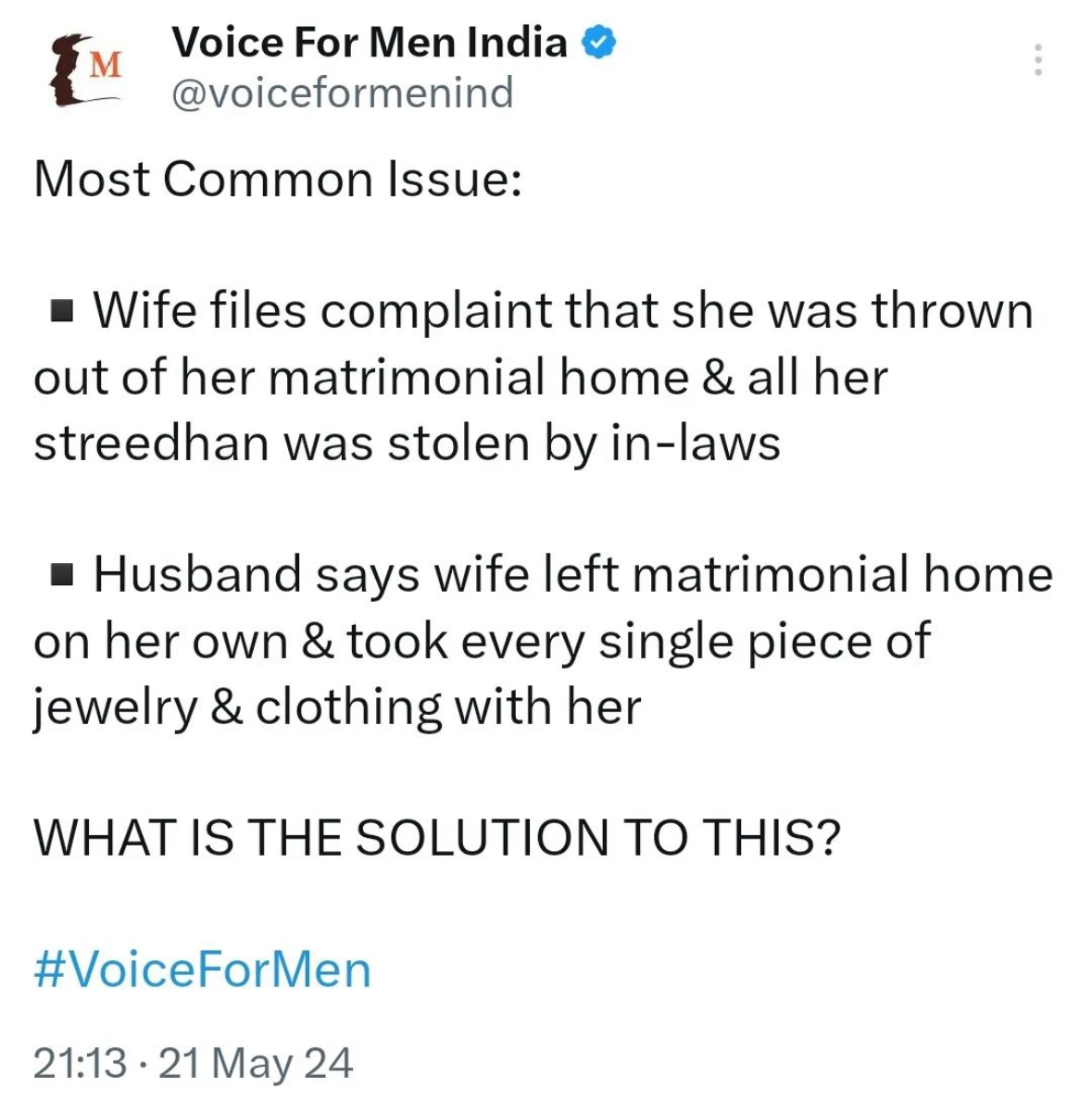The image size is (1092, 1113).
Task: Click the word in-laws
Action: point(695,443)
